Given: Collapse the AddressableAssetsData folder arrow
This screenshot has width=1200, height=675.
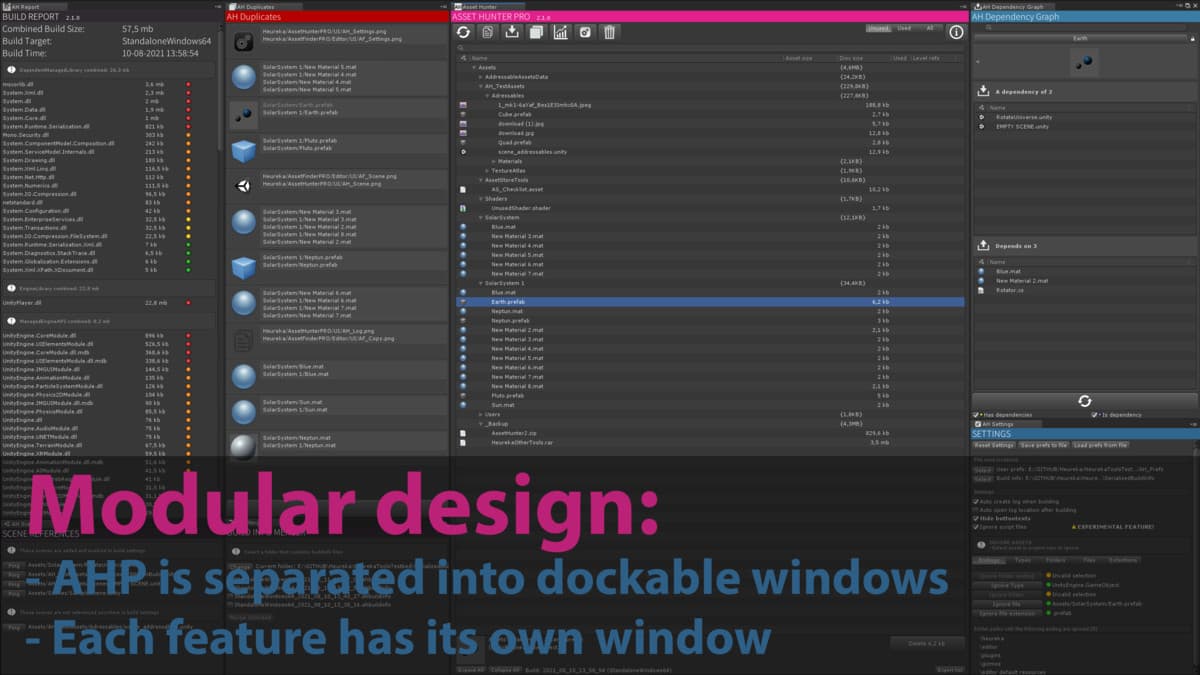Looking at the screenshot, I should tap(481, 77).
